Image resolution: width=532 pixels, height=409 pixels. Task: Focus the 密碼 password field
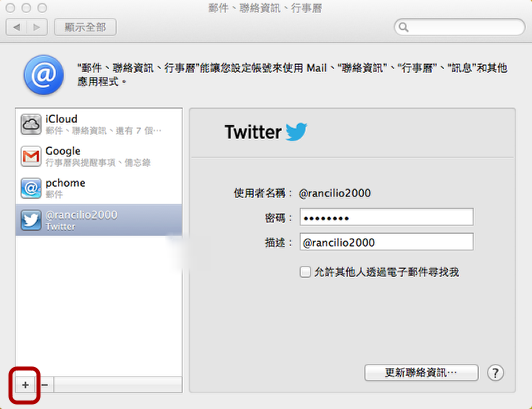coord(386,217)
